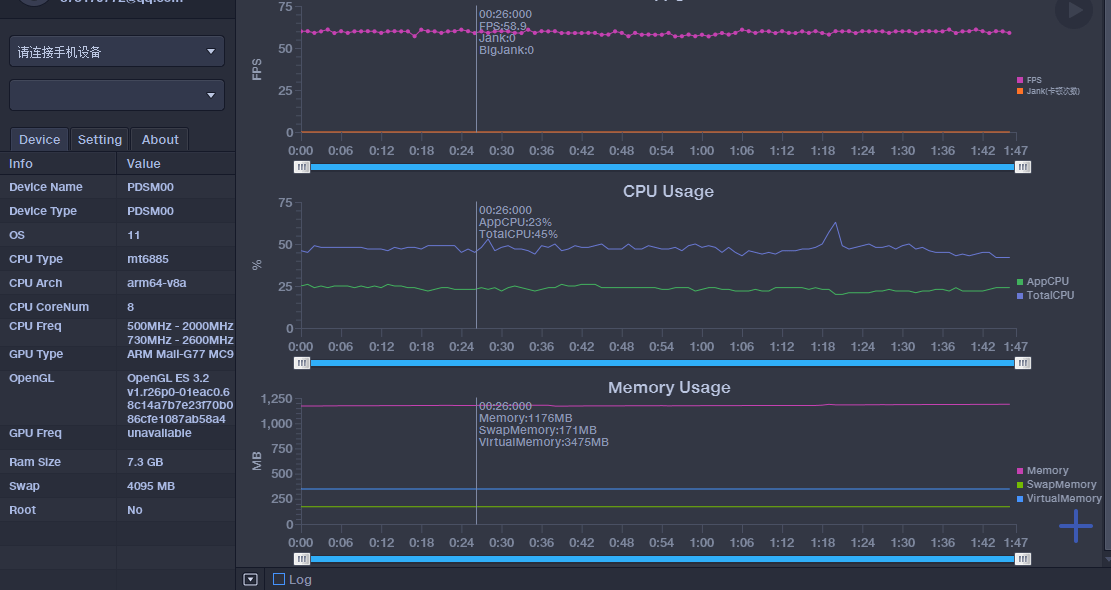Open the About tab
The width and height of the screenshot is (1111, 590).
tap(160, 140)
